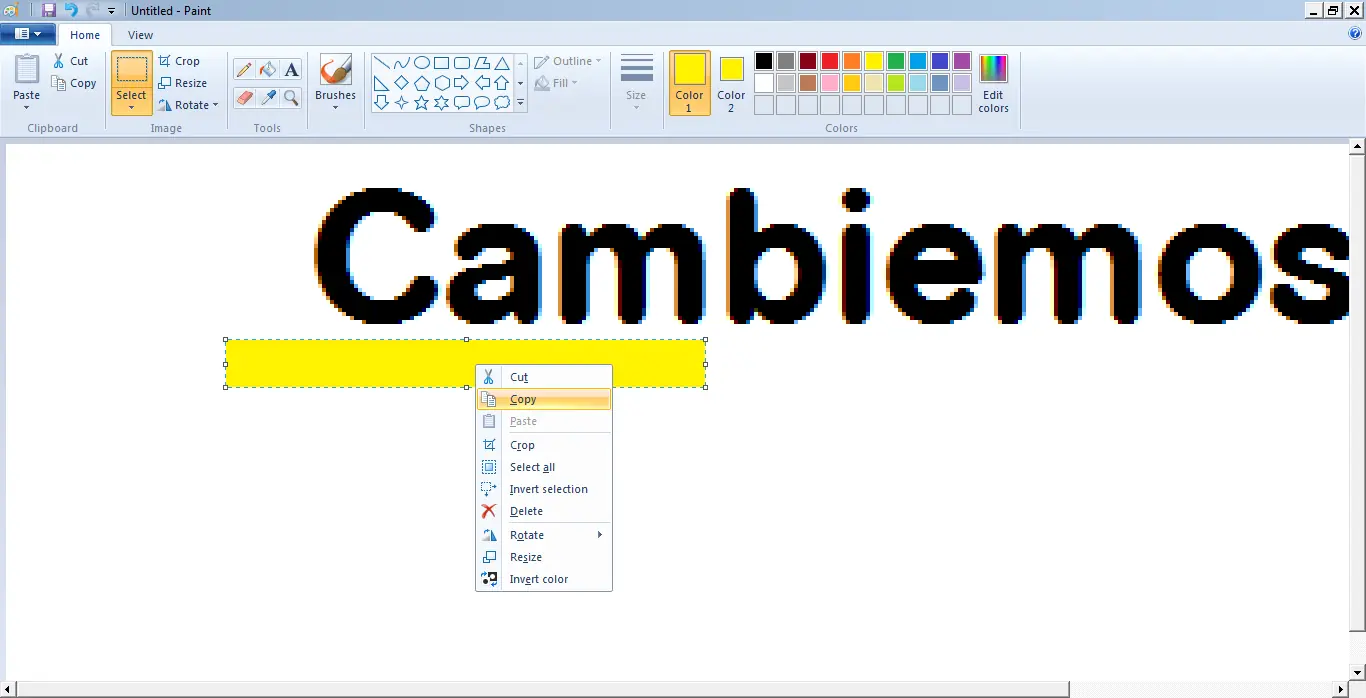Choose Select all in context menu

545,467
